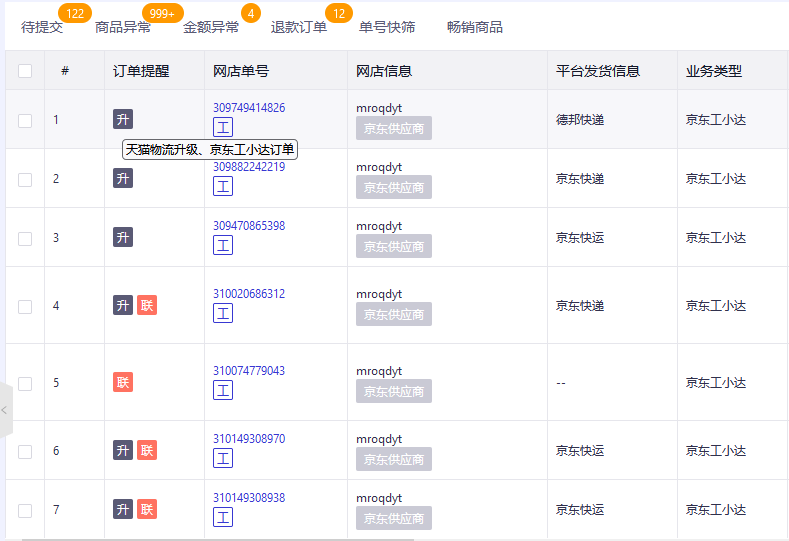Open order link 310074779043
Image resolution: width=789 pixels, height=541 pixels.
[x=249, y=370]
